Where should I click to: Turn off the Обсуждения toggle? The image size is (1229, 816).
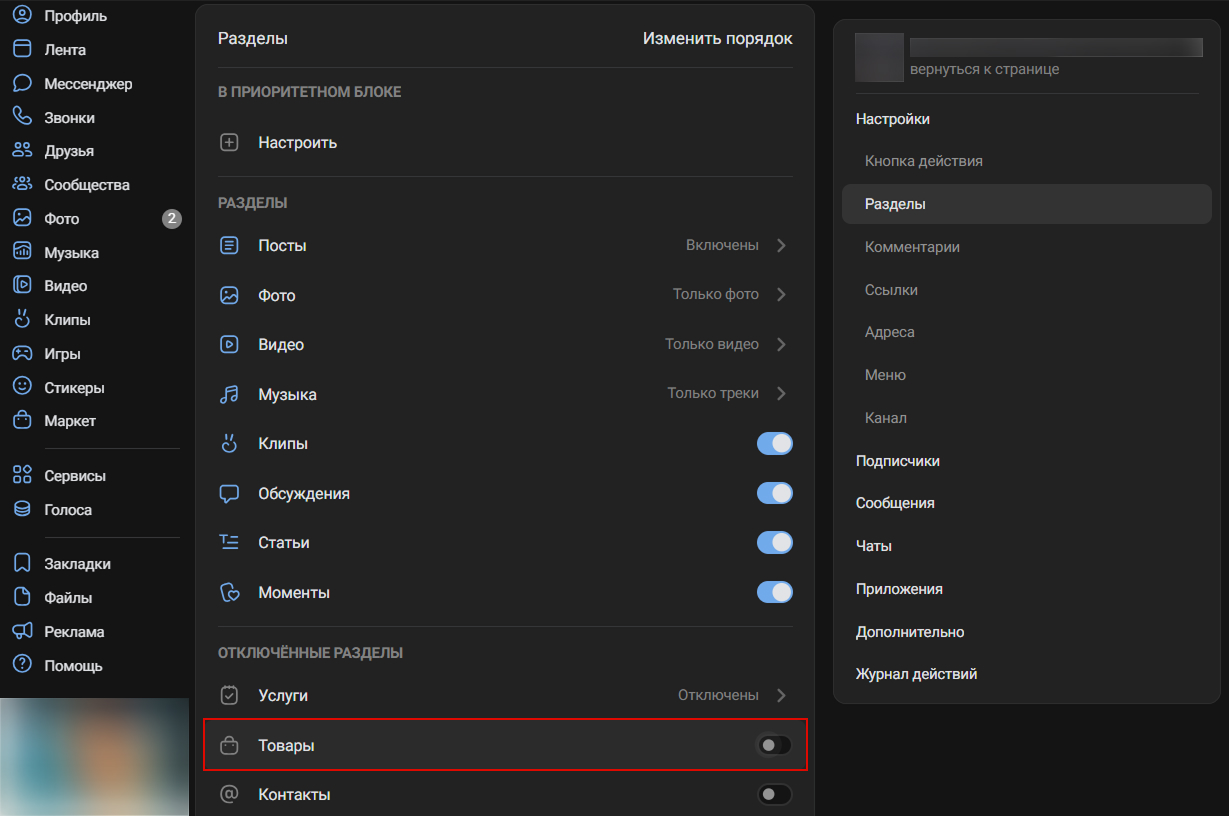[x=774, y=493]
